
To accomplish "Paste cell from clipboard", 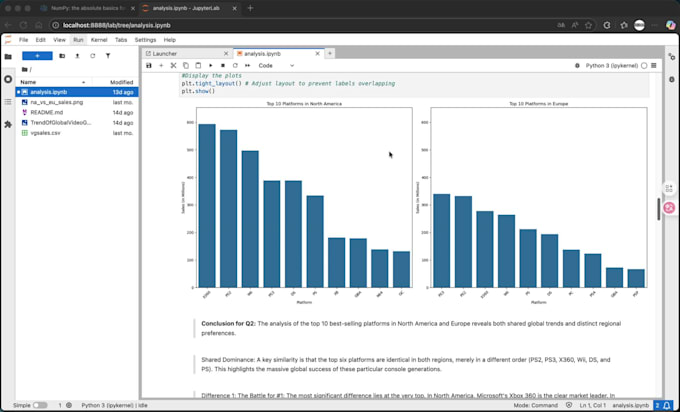I will pyautogui.click(x=198, y=65).
